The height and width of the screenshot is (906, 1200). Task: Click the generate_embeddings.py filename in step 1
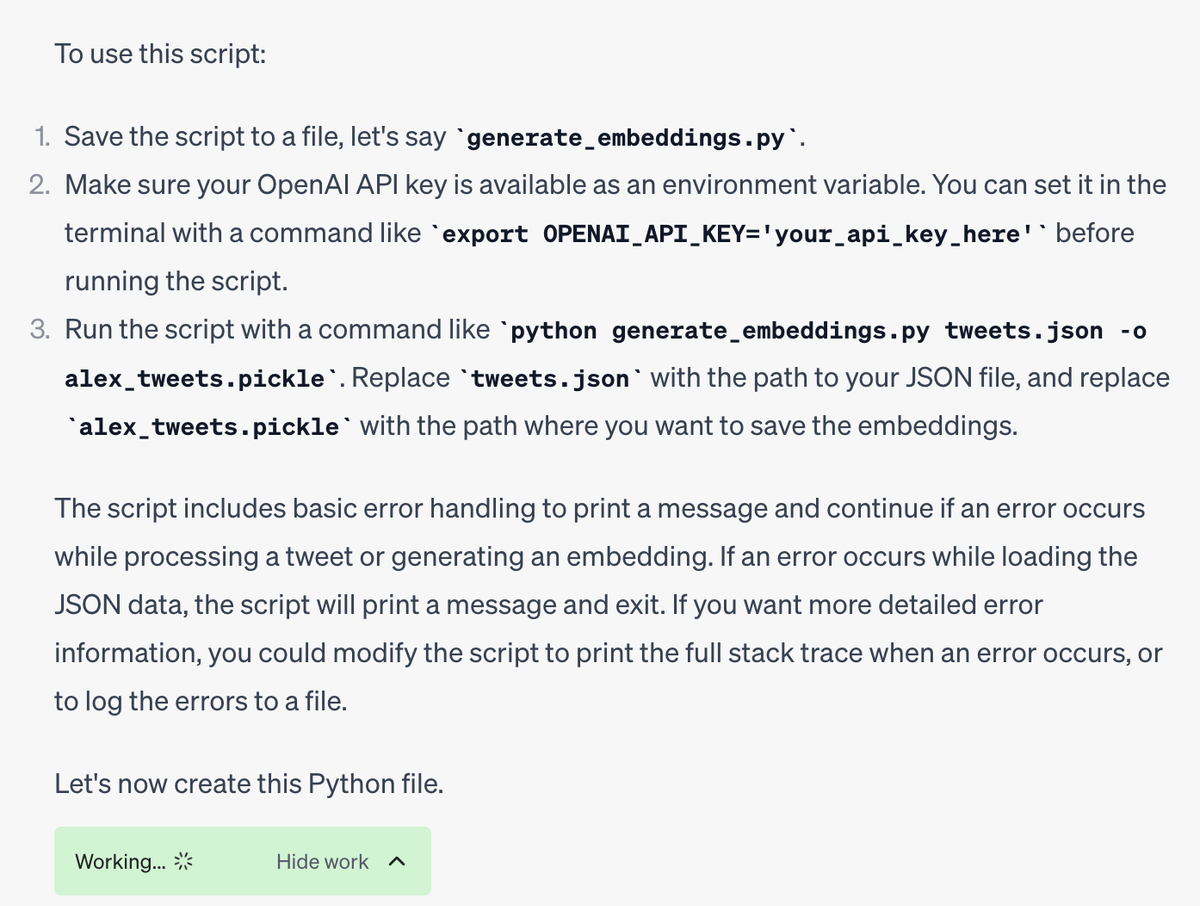(626, 138)
